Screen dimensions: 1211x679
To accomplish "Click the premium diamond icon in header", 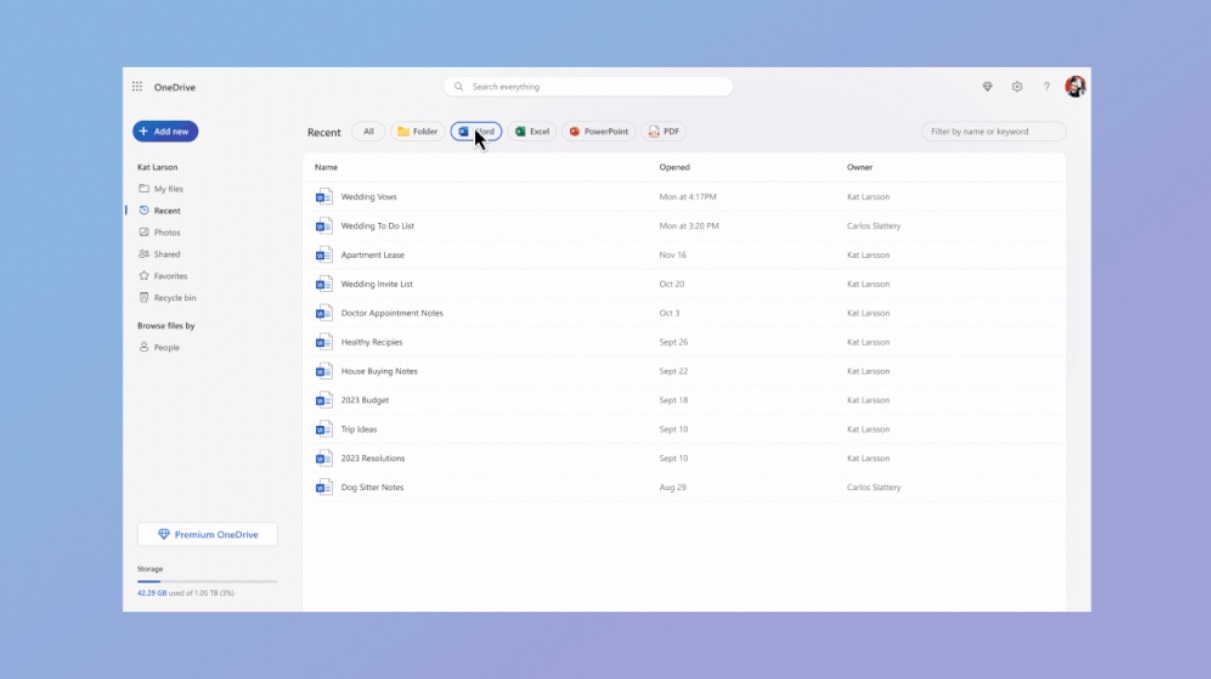I will pos(987,87).
